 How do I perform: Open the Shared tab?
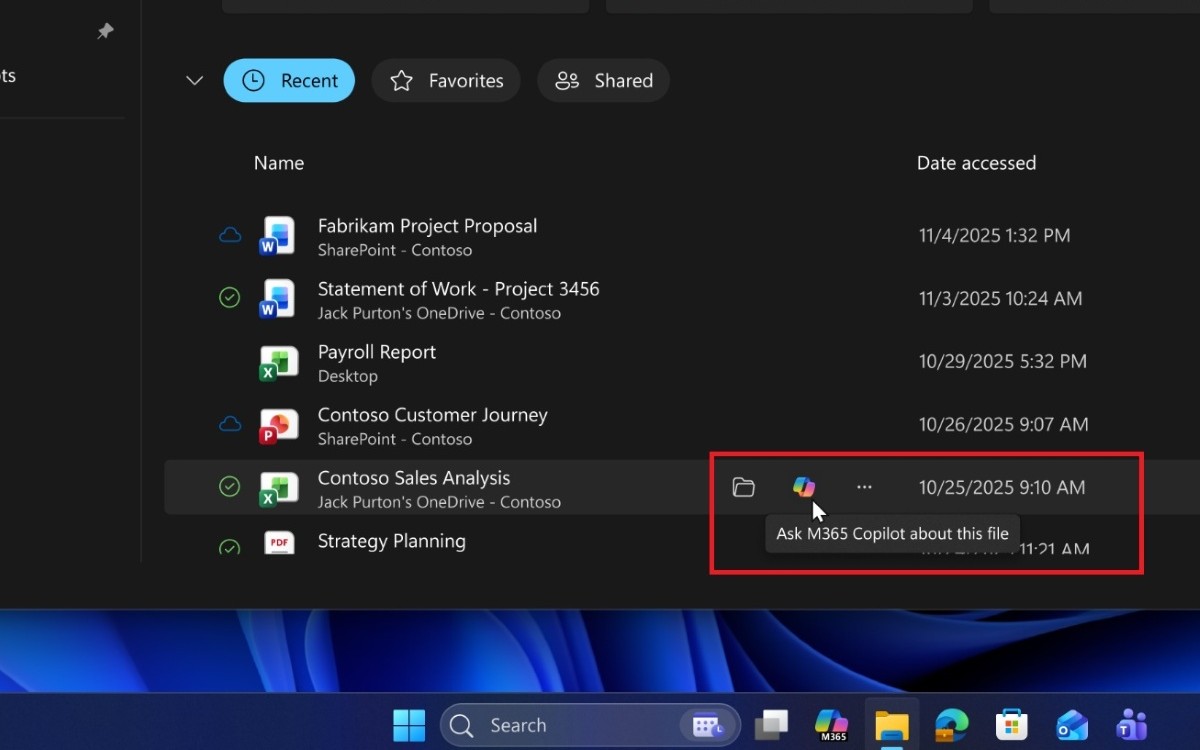604,80
